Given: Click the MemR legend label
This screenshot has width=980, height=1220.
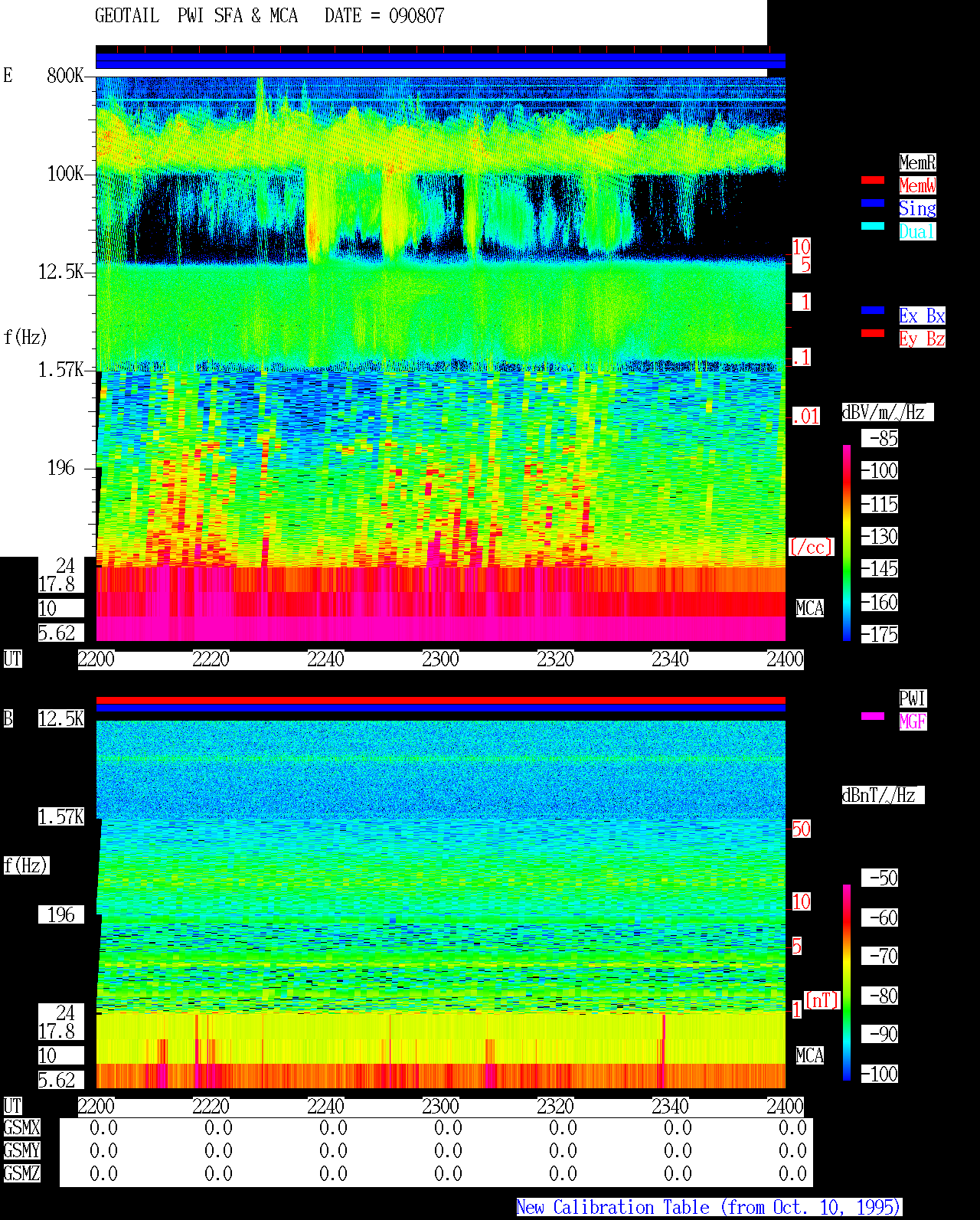Looking at the screenshot, I should (x=917, y=162).
